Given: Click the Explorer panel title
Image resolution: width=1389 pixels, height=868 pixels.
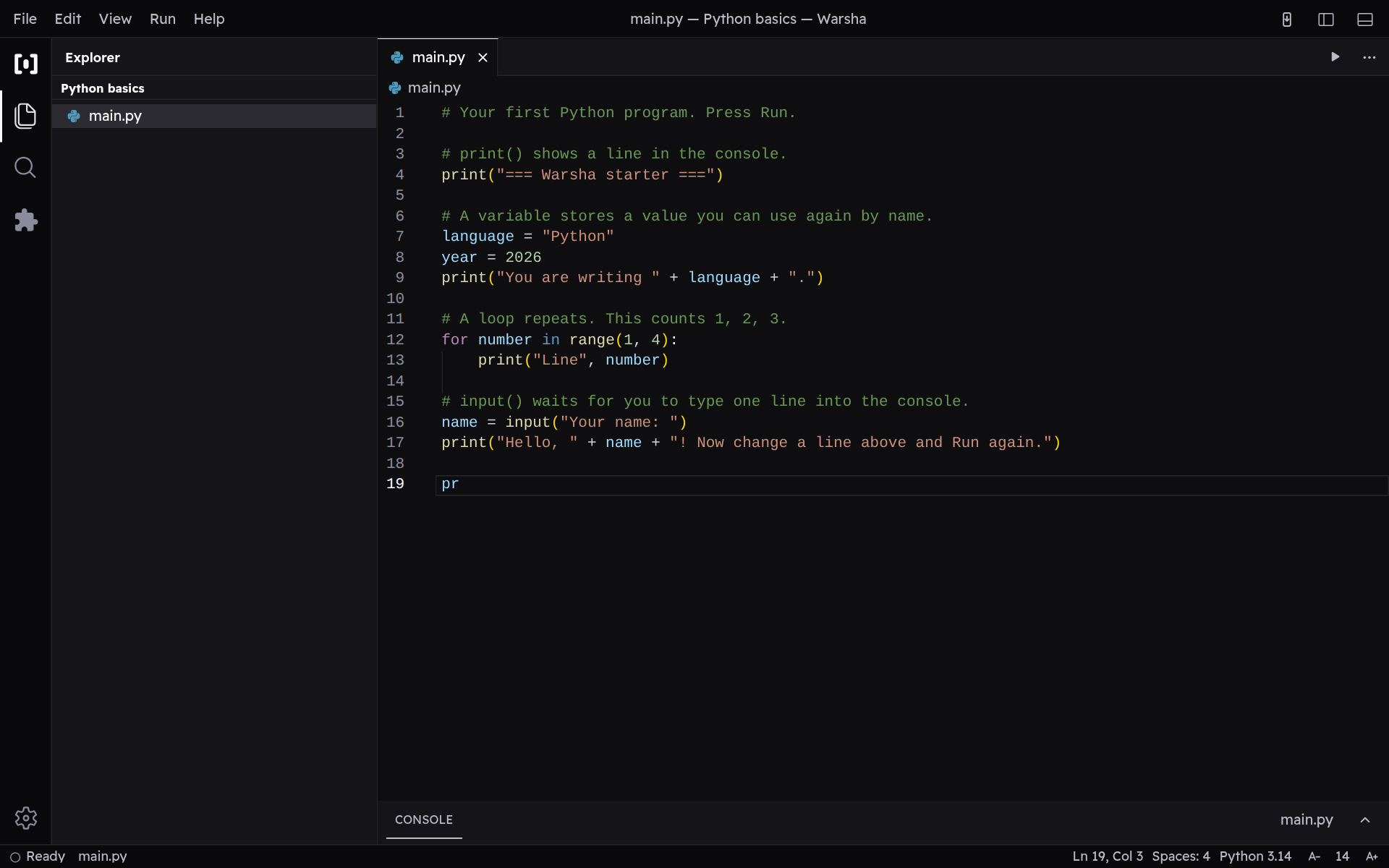Looking at the screenshot, I should tap(93, 57).
